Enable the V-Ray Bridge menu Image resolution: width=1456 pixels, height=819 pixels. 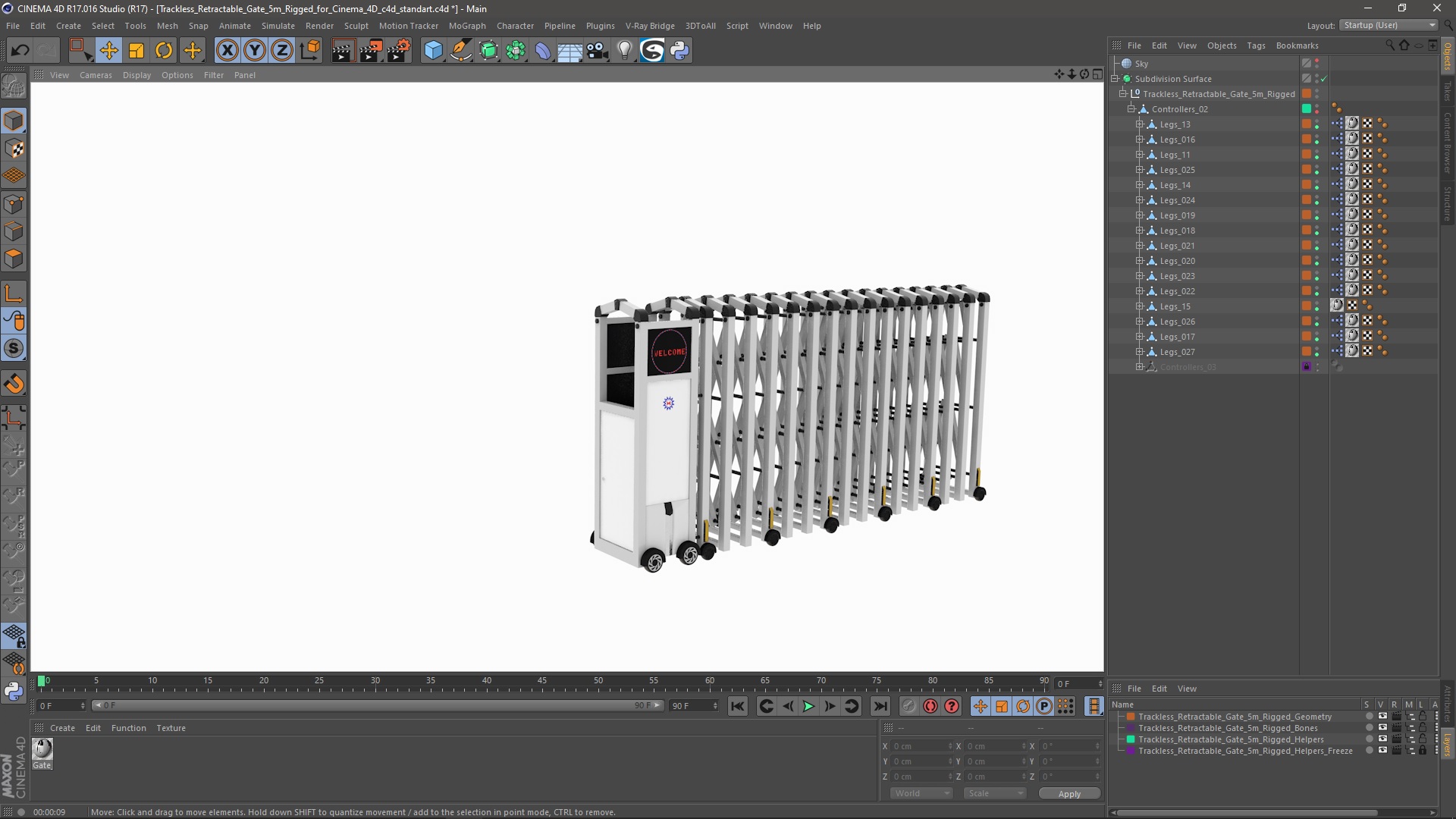pos(649,25)
